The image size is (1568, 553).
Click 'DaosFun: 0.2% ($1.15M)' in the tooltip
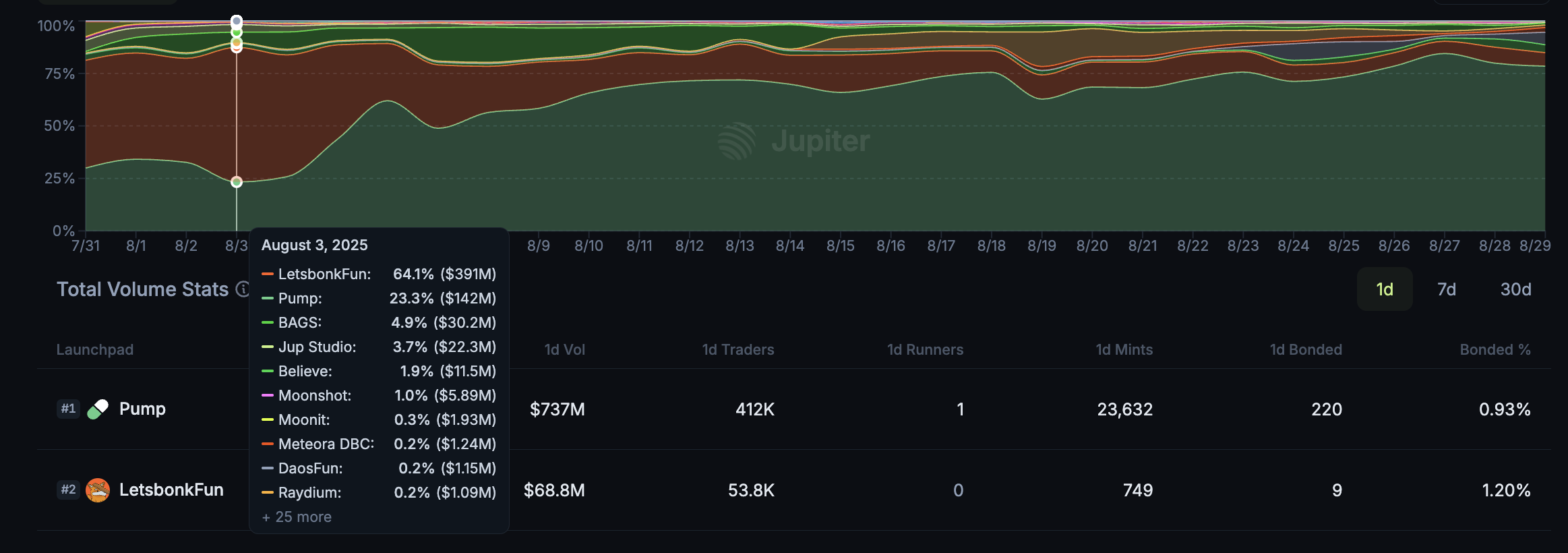[x=379, y=468]
